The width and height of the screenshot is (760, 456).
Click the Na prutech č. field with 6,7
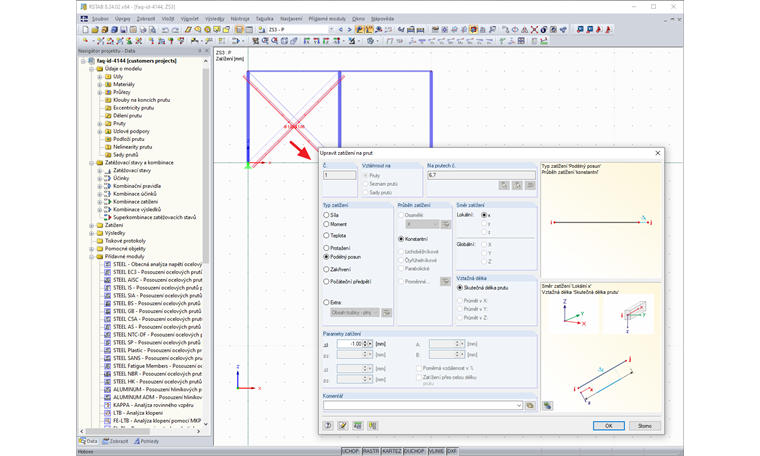(481, 175)
